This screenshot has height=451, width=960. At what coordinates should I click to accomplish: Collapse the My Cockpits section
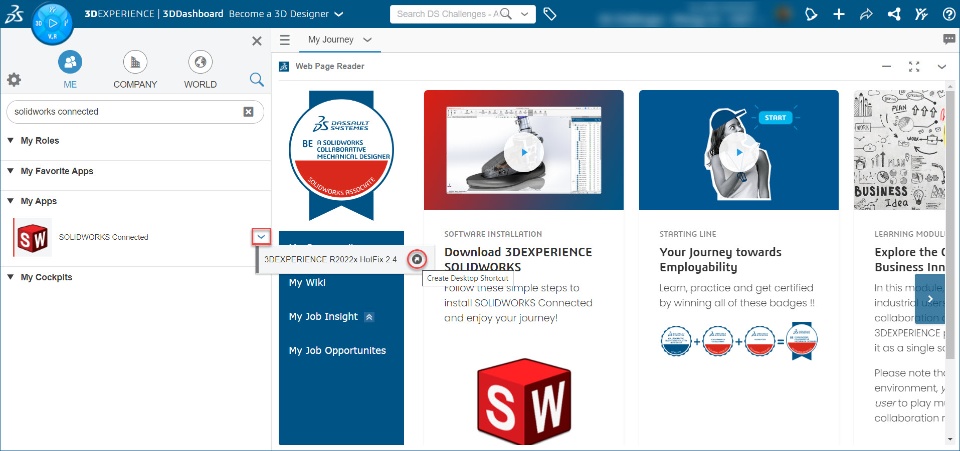point(10,277)
